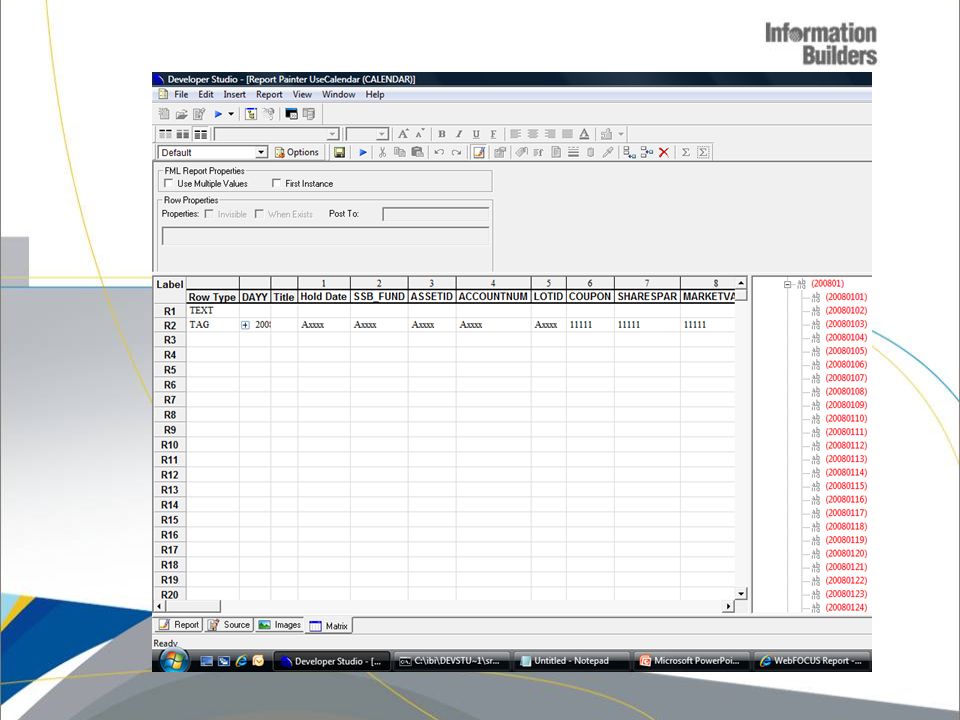Open the fill color dropdown arrow
The height and width of the screenshot is (720, 960).
[x=621, y=134]
